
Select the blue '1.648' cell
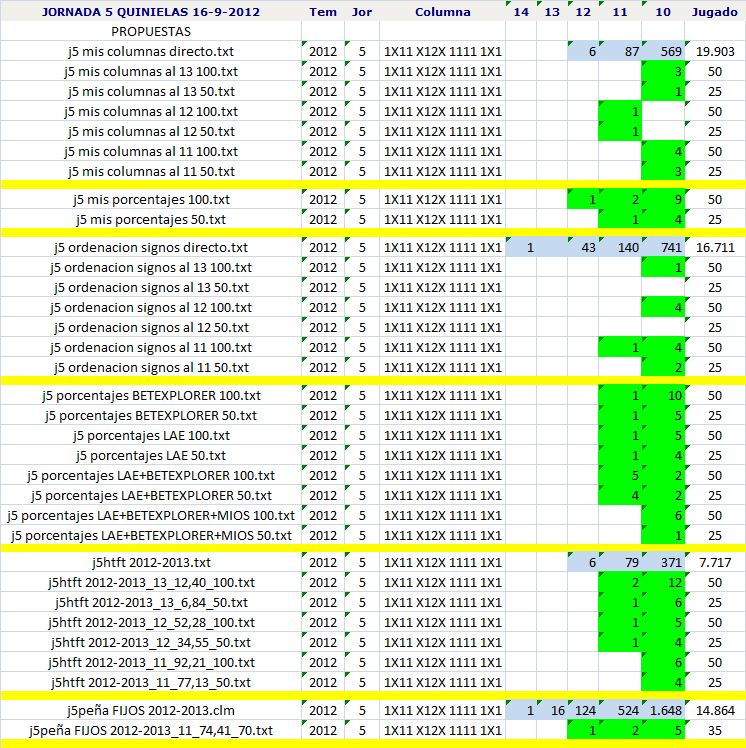663,710
